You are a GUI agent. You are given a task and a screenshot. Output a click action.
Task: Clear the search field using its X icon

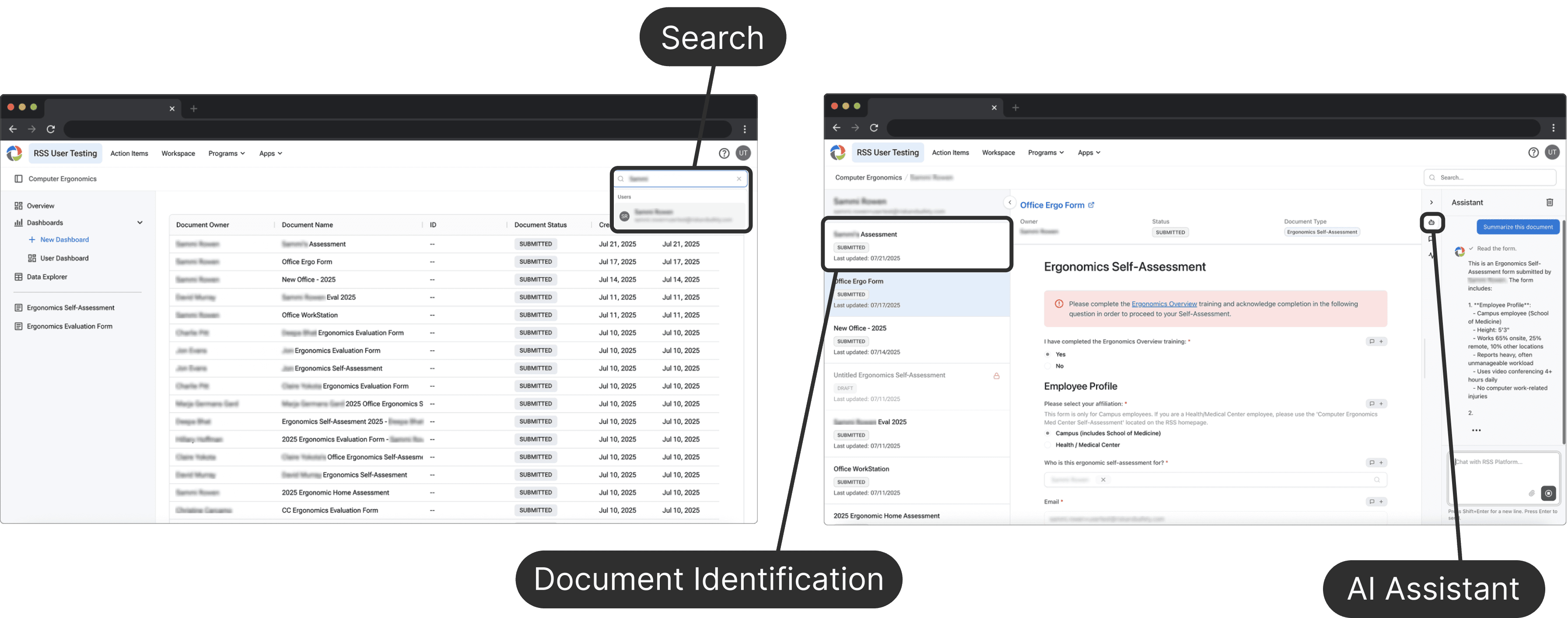pyautogui.click(x=739, y=179)
